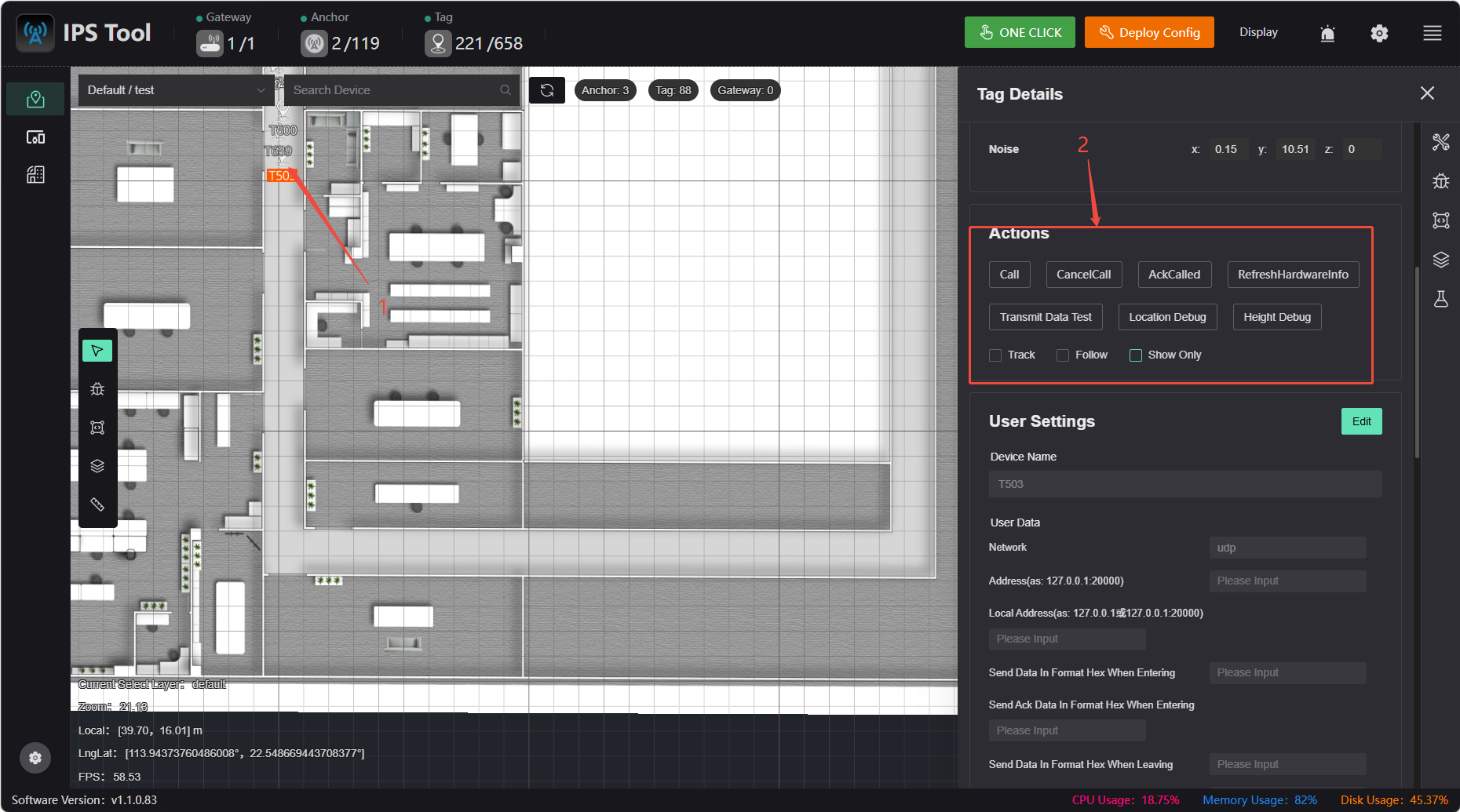
Task: Select the T600 tag on the map
Action: 283,130
